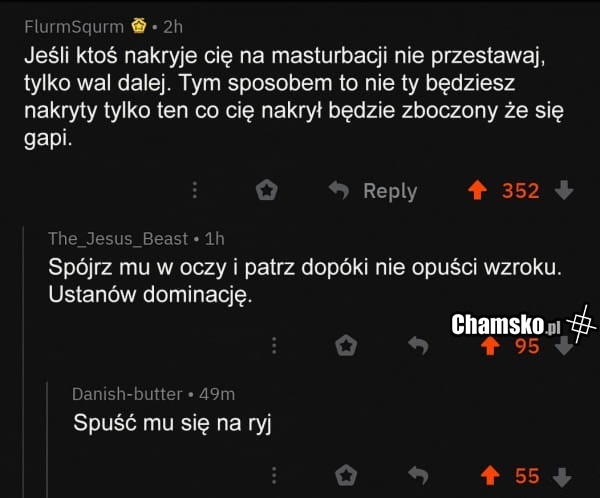600x498 pixels.
Task: Expand more options on Danish-butter's comment
Action: coord(275,475)
